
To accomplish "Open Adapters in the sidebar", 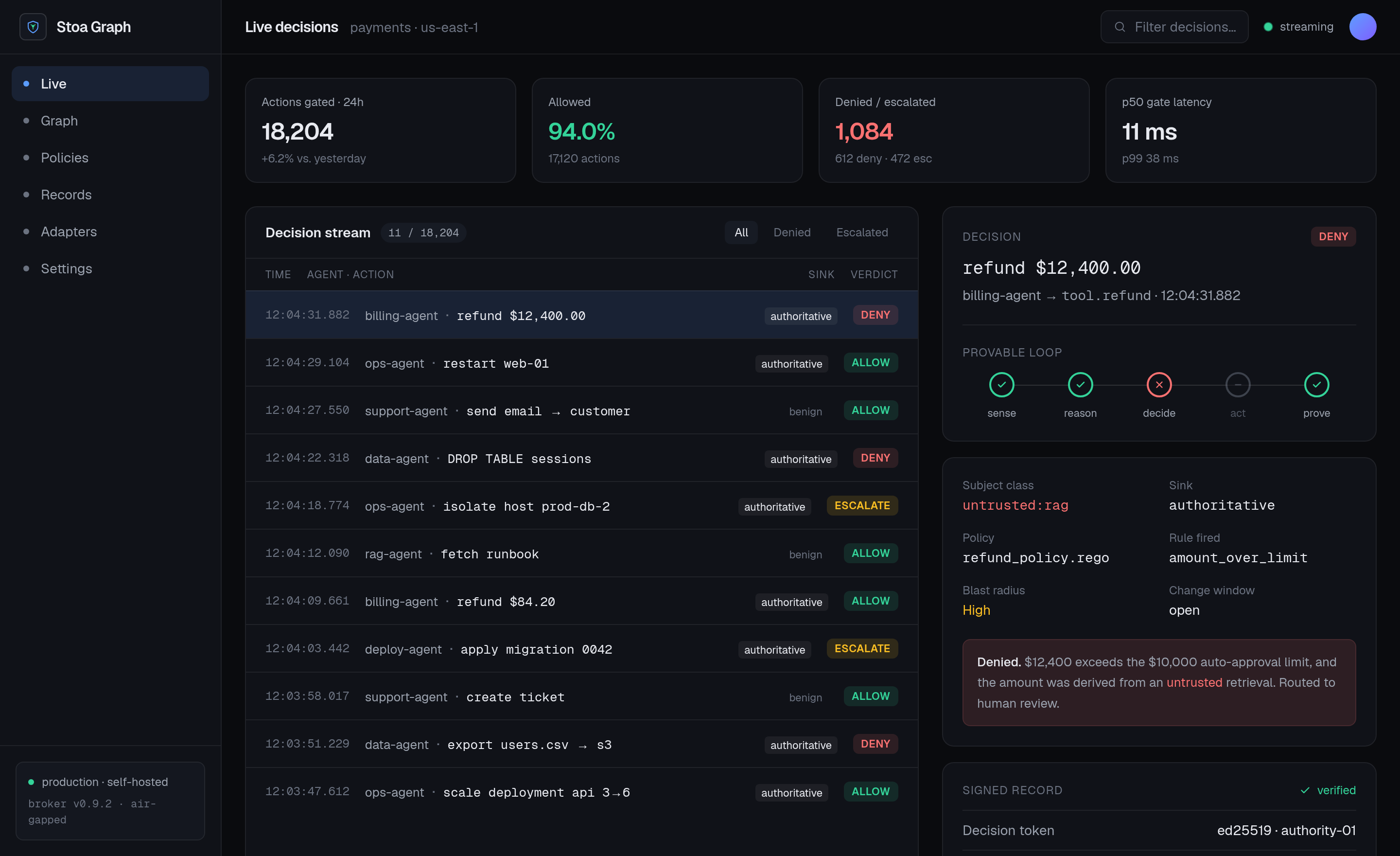I will pos(110,232).
